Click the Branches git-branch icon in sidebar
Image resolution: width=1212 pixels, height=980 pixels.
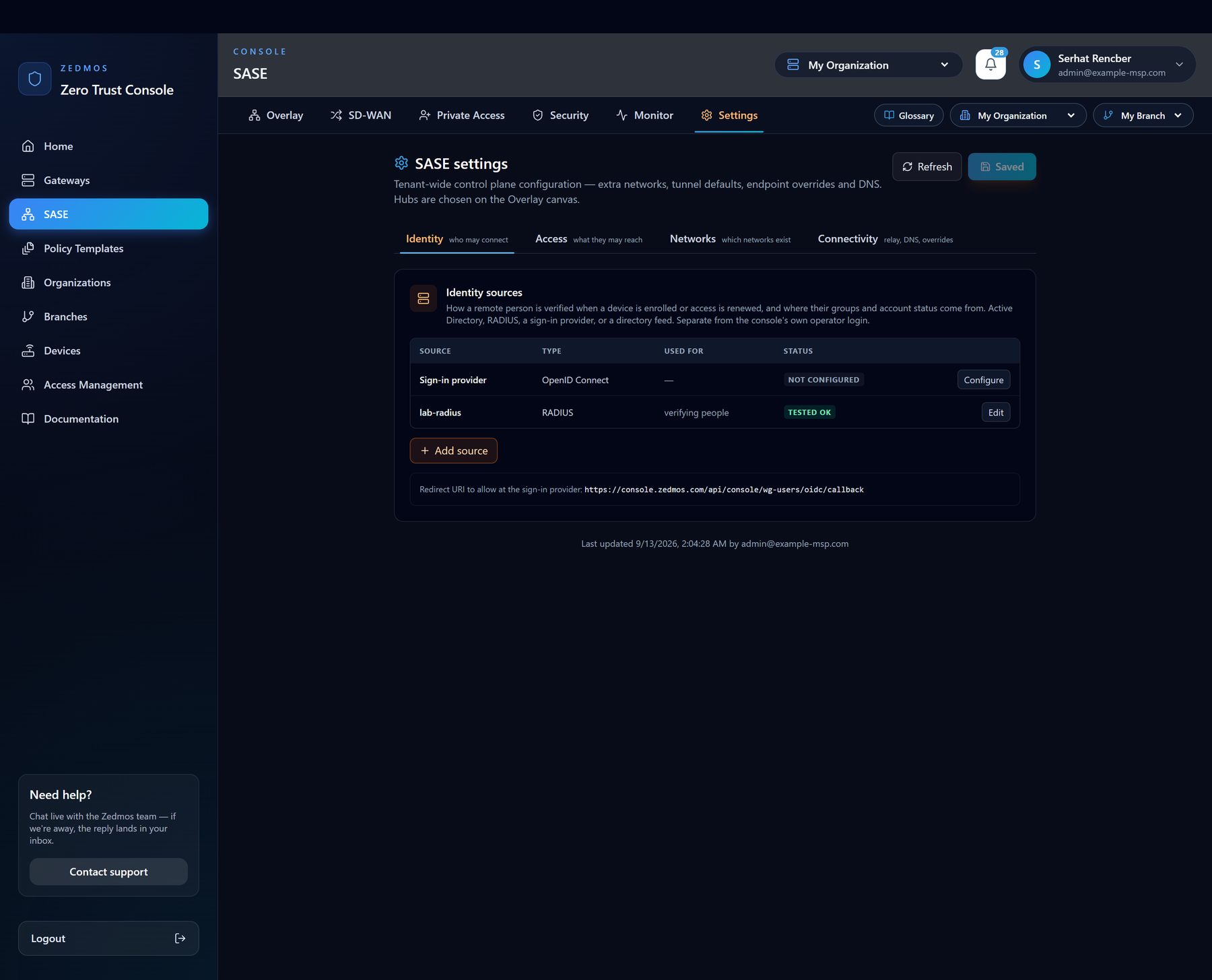coord(28,317)
